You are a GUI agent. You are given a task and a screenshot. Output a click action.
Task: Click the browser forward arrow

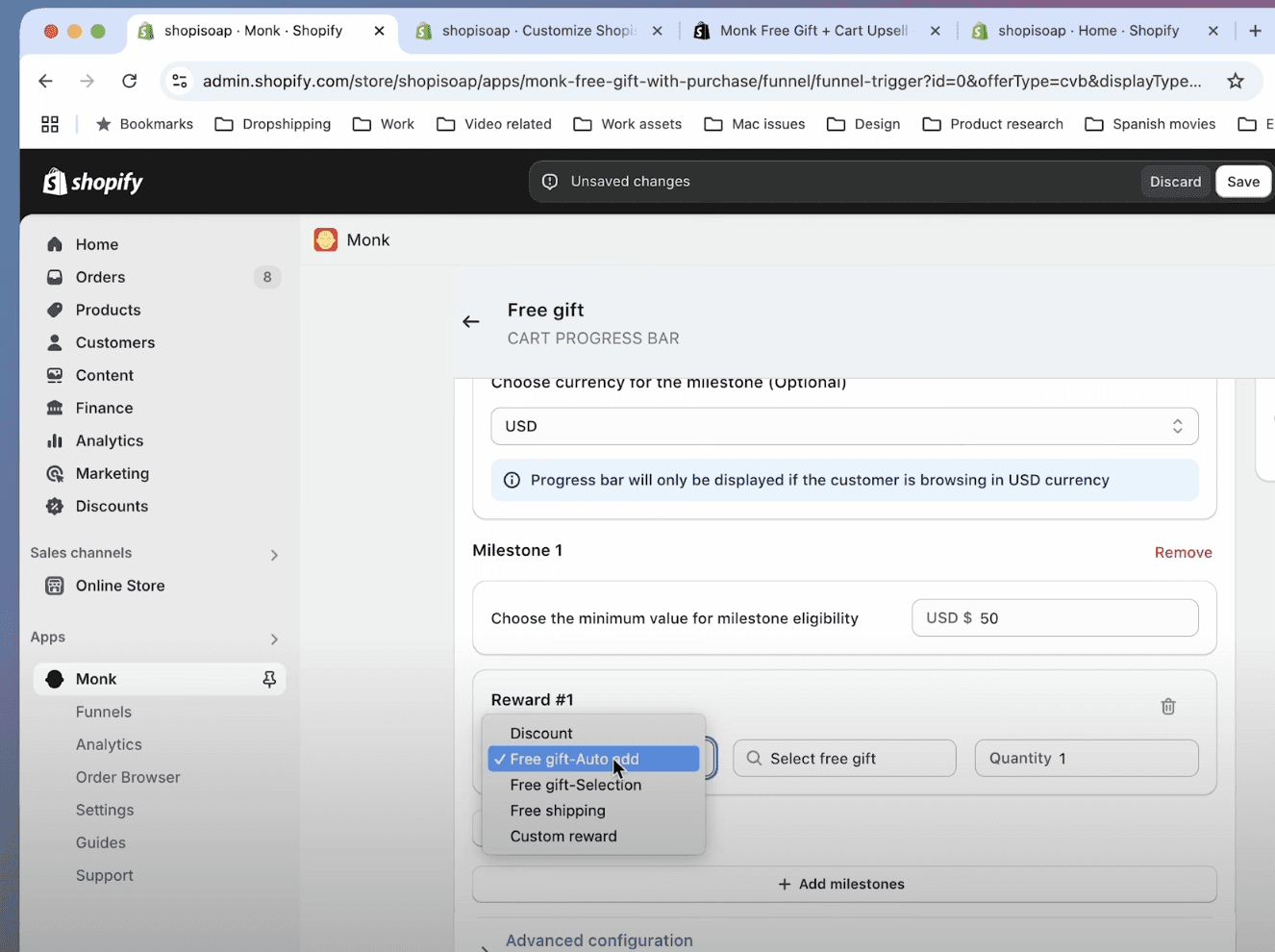click(x=87, y=81)
